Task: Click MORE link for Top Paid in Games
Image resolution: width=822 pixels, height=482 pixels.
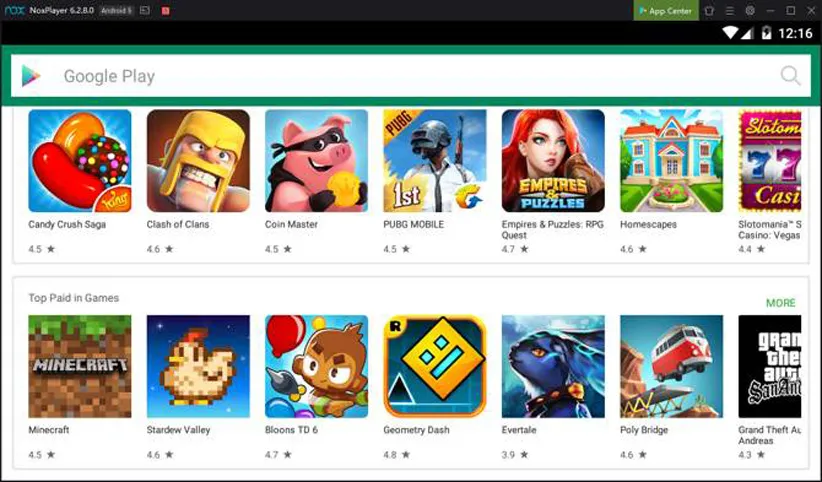Action: pyautogui.click(x=781, y=303)
